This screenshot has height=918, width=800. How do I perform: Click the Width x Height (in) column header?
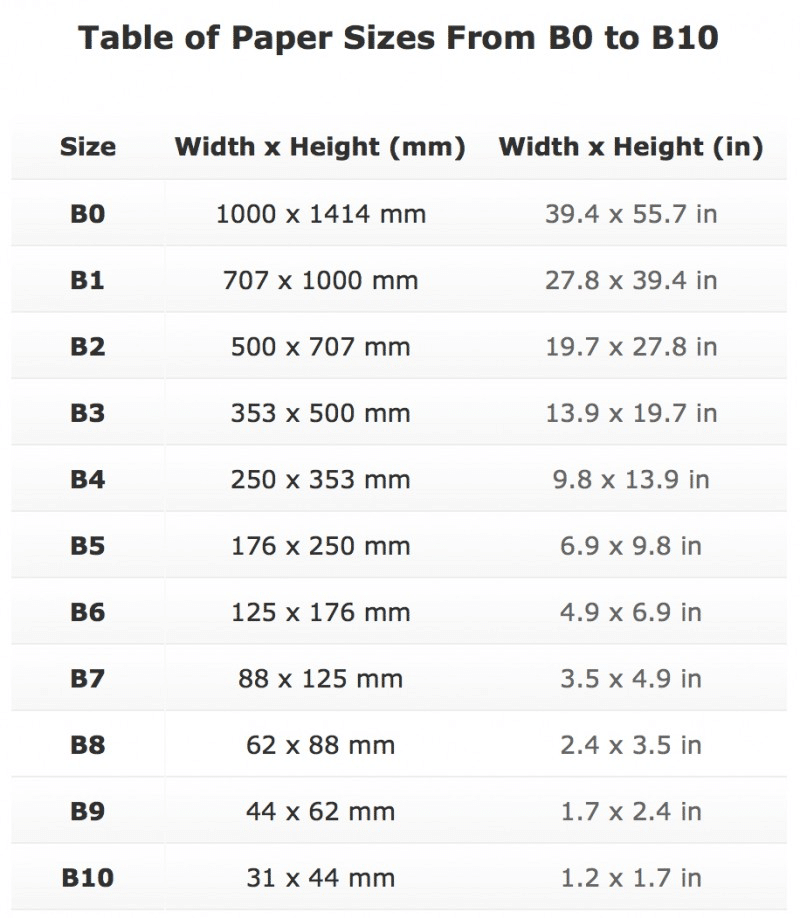coord(631,147)
